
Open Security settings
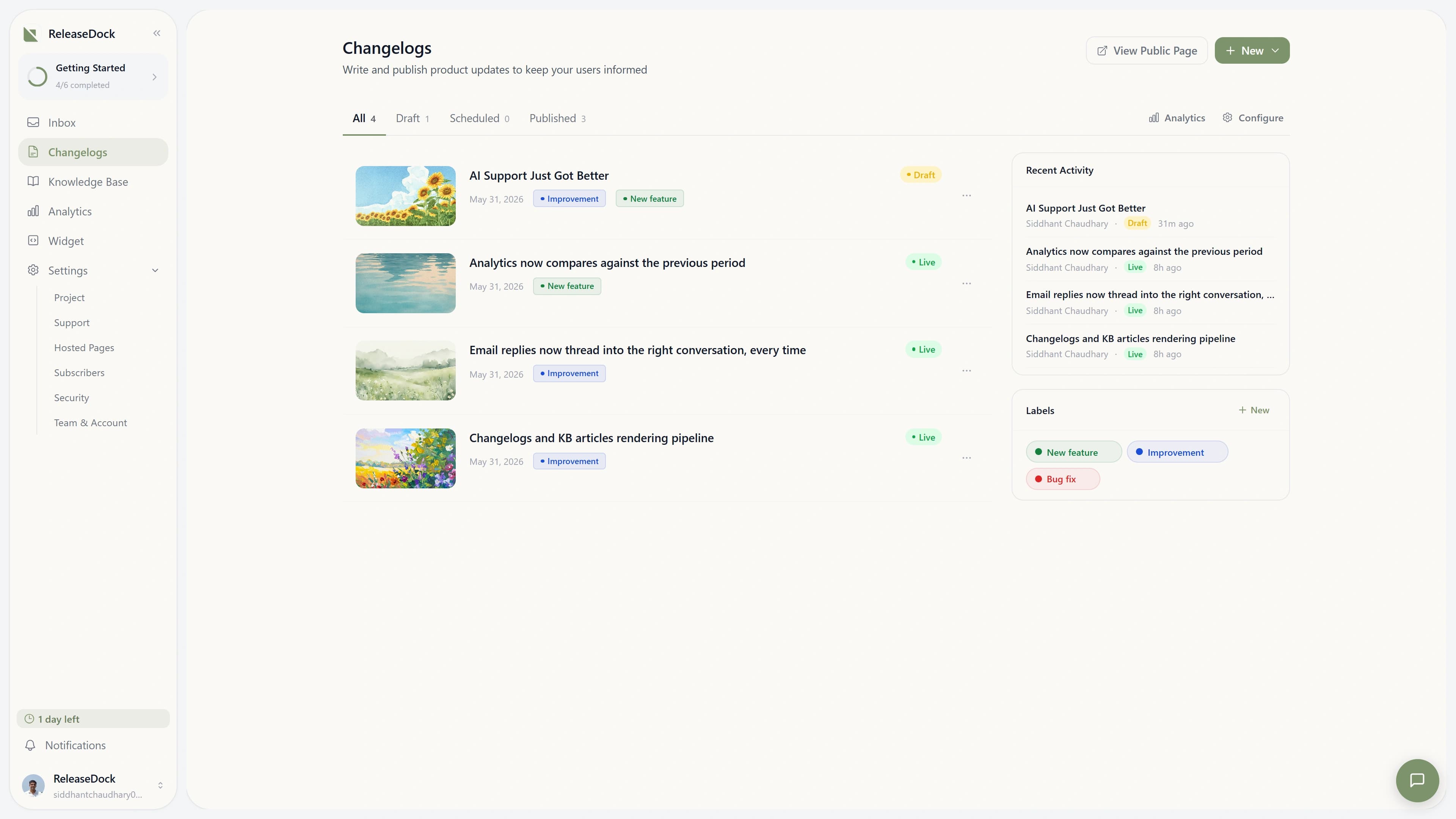point(71,397)
